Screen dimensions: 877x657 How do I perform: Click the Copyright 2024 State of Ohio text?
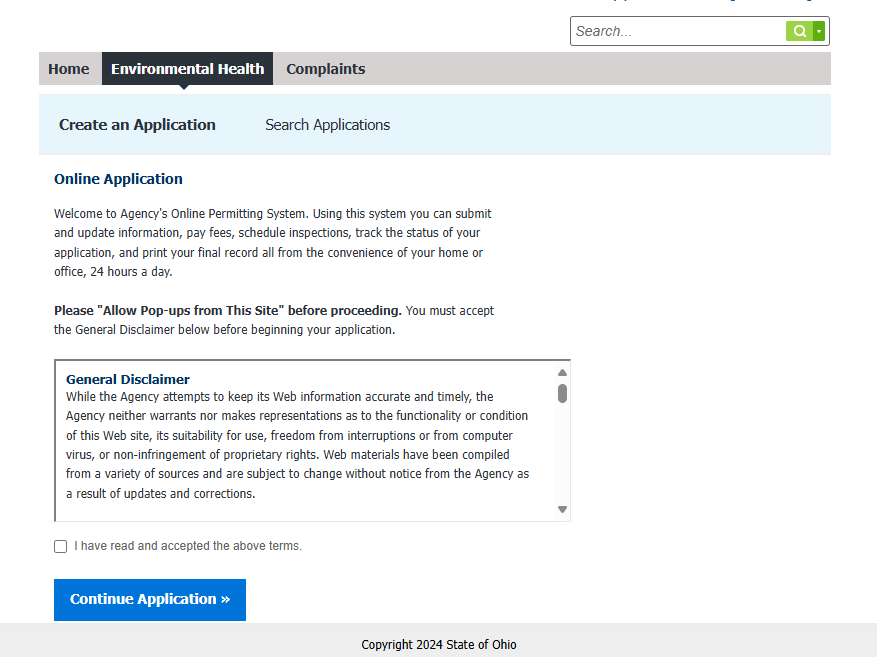pyautogui.click(x=439, y=645)
